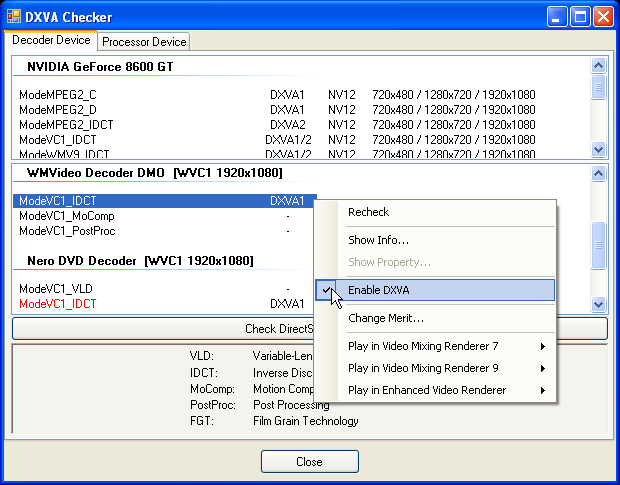Maximize the DXVA Checker window
This screenshot has width=620, height=485.
(580, 17)
